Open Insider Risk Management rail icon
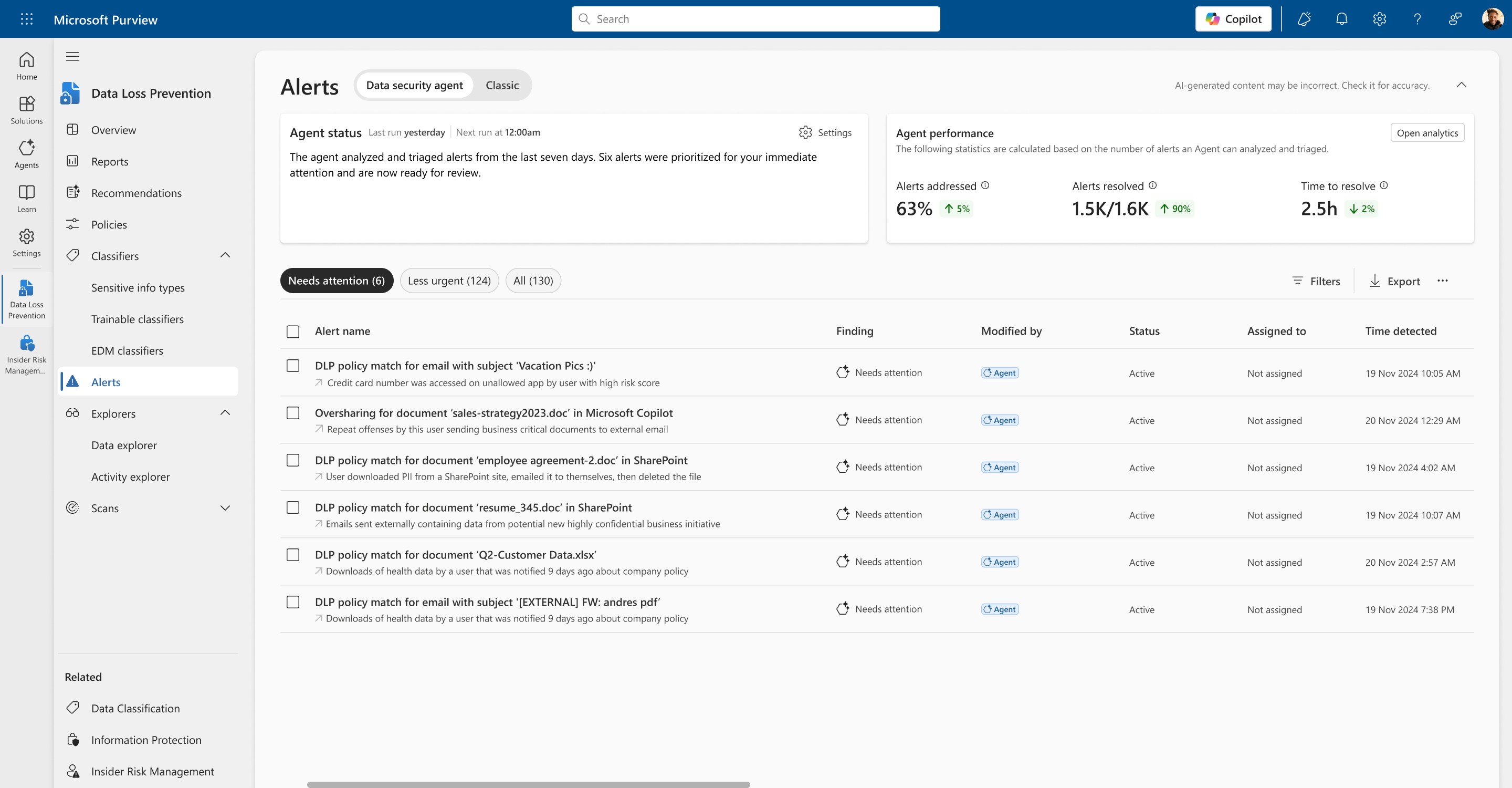Screen dimensions: 1512x788 [26, 354]
